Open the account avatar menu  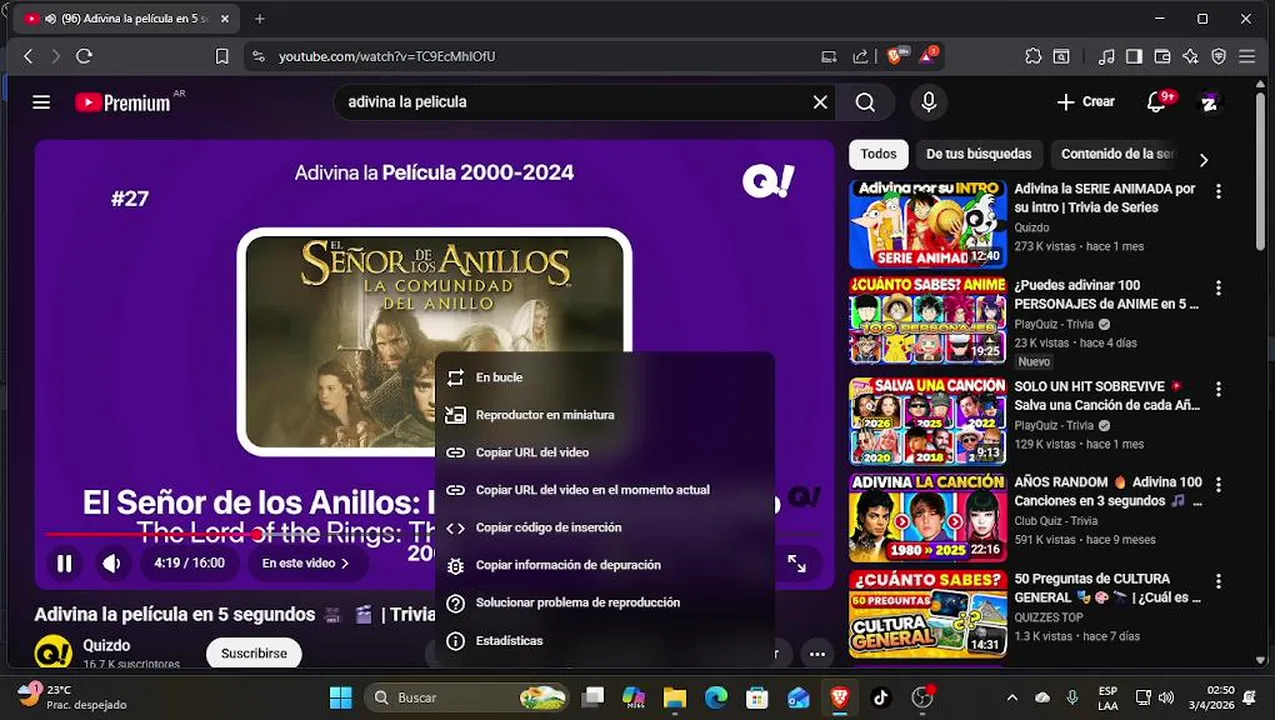(x=1210, y=102)
